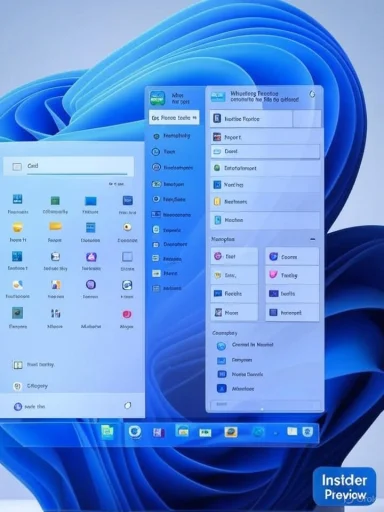Open the sliders equalizer app icon
This screenshot has width=384, height=512.
[55, 313]
